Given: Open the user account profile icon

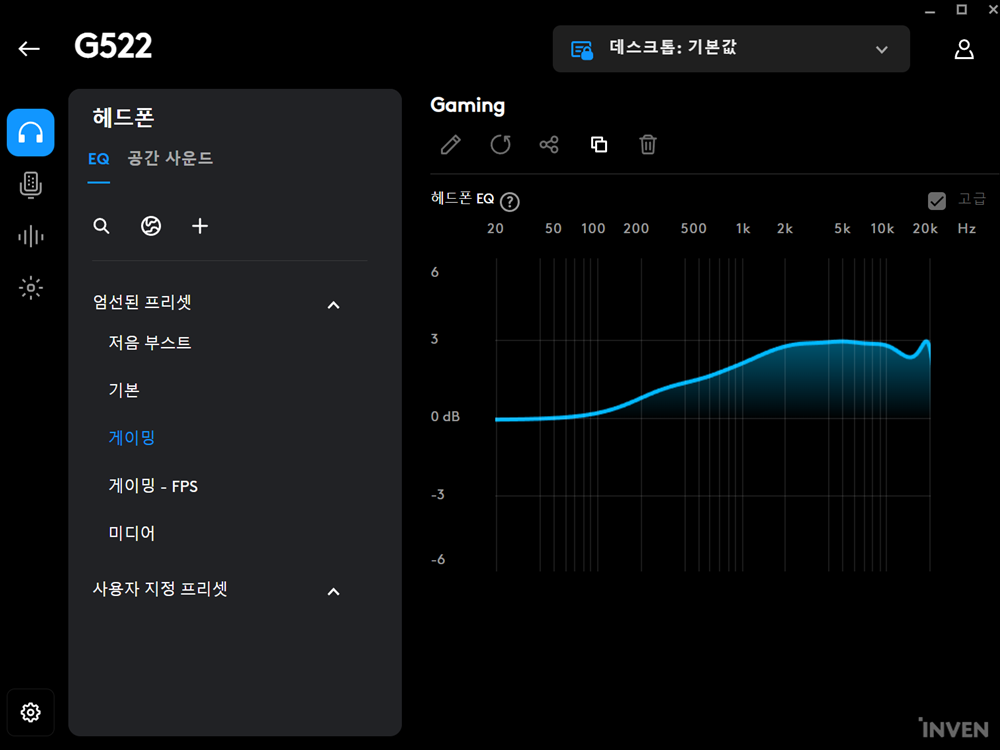Looking at the screenshot, I should (x=964, y=49).
